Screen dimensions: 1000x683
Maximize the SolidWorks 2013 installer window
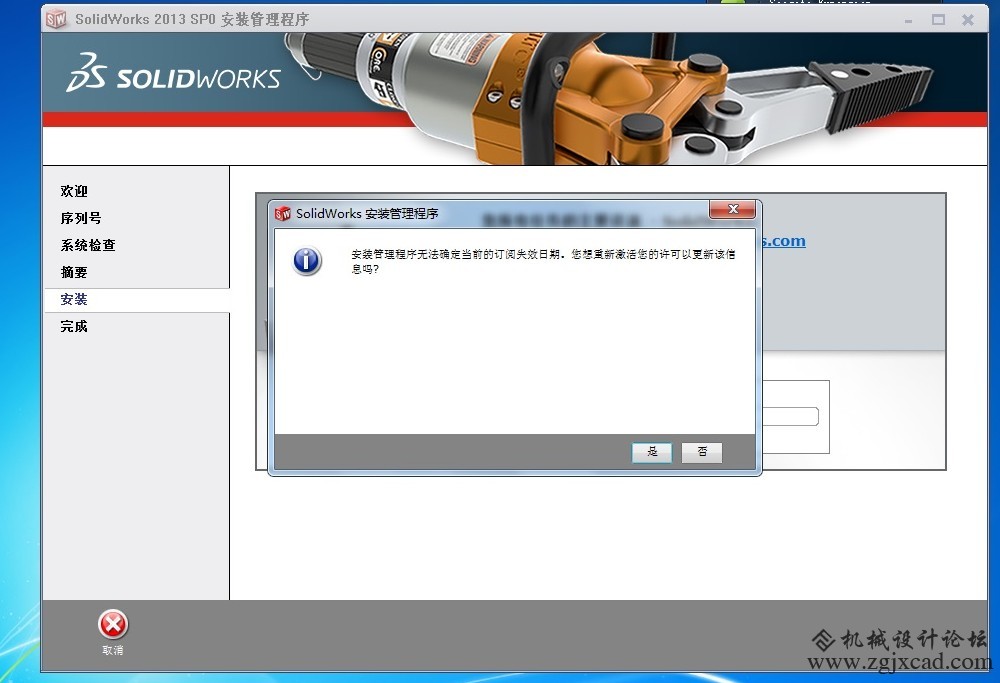point(938,20)
